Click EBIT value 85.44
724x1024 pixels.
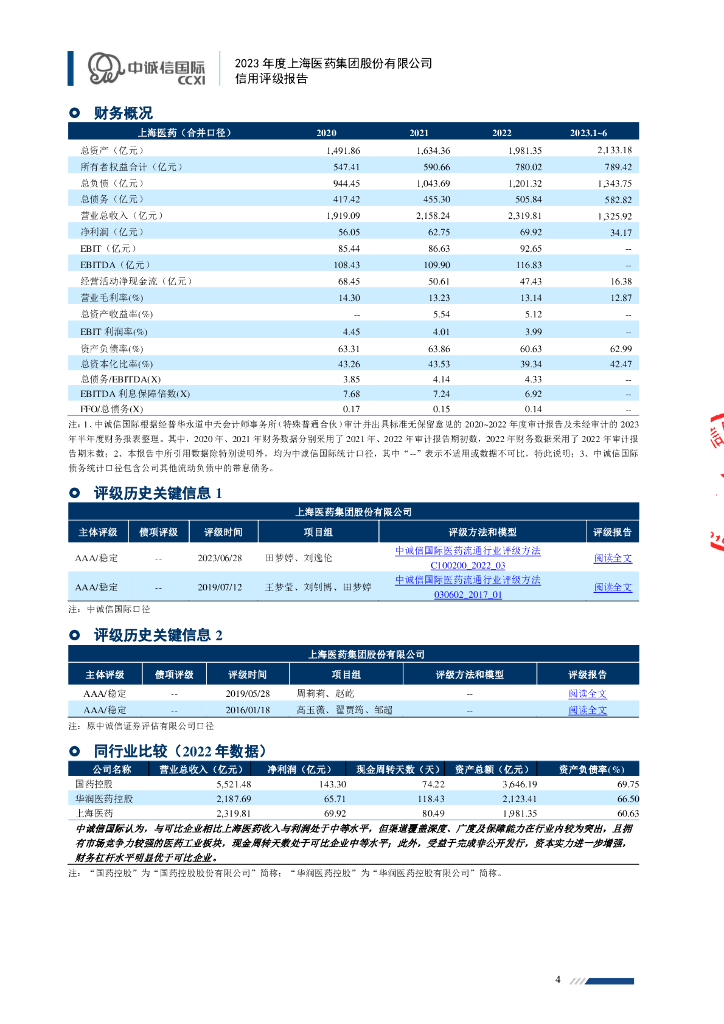[x=349, y=249]
